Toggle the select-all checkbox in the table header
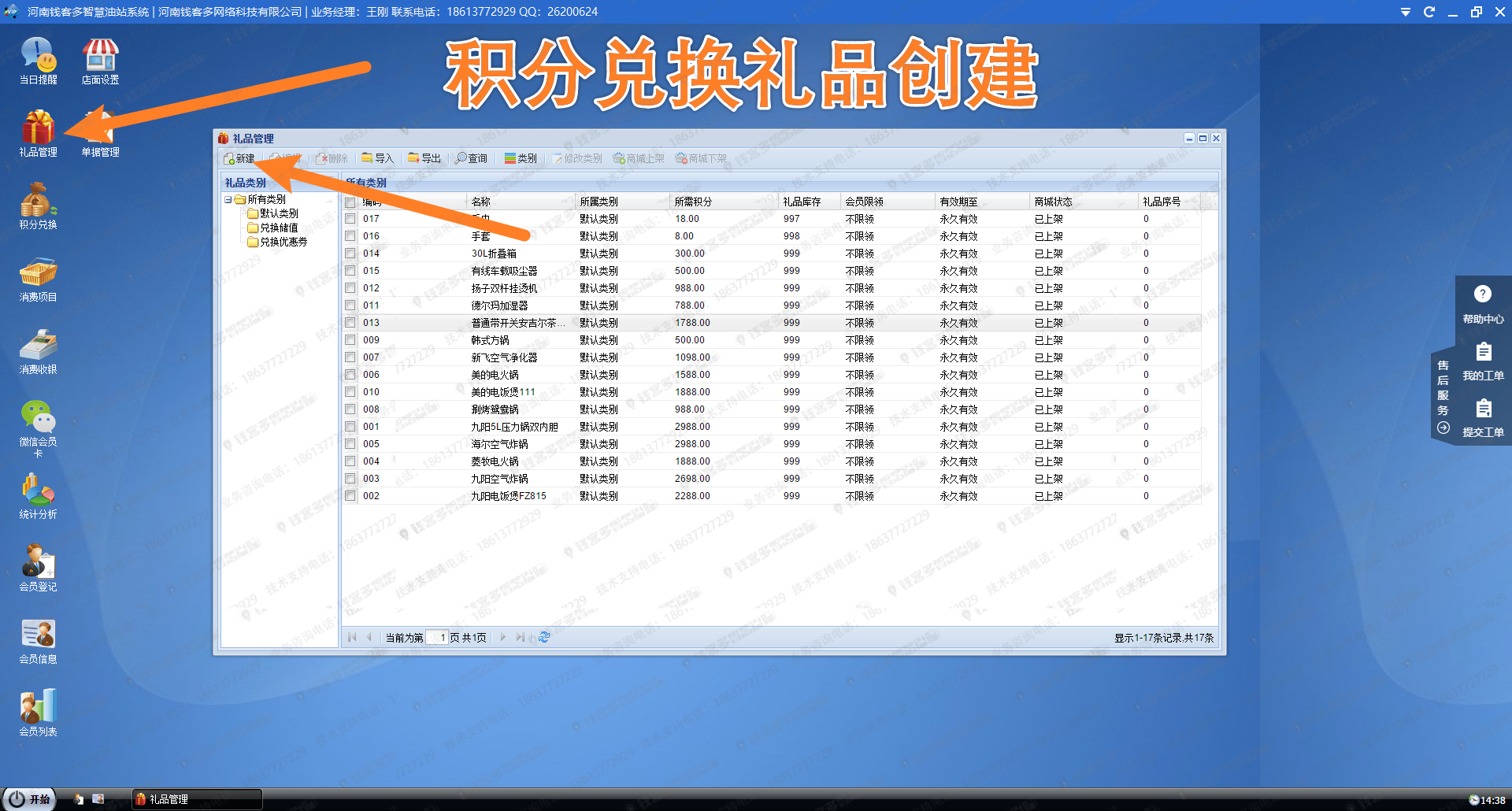 [x=350, y=202]
